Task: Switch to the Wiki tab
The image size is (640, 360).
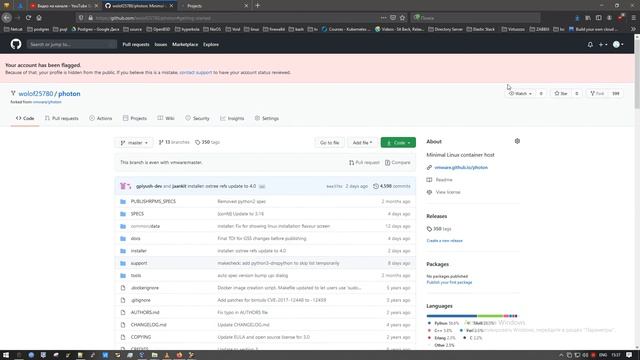Action: click(166, 118)
